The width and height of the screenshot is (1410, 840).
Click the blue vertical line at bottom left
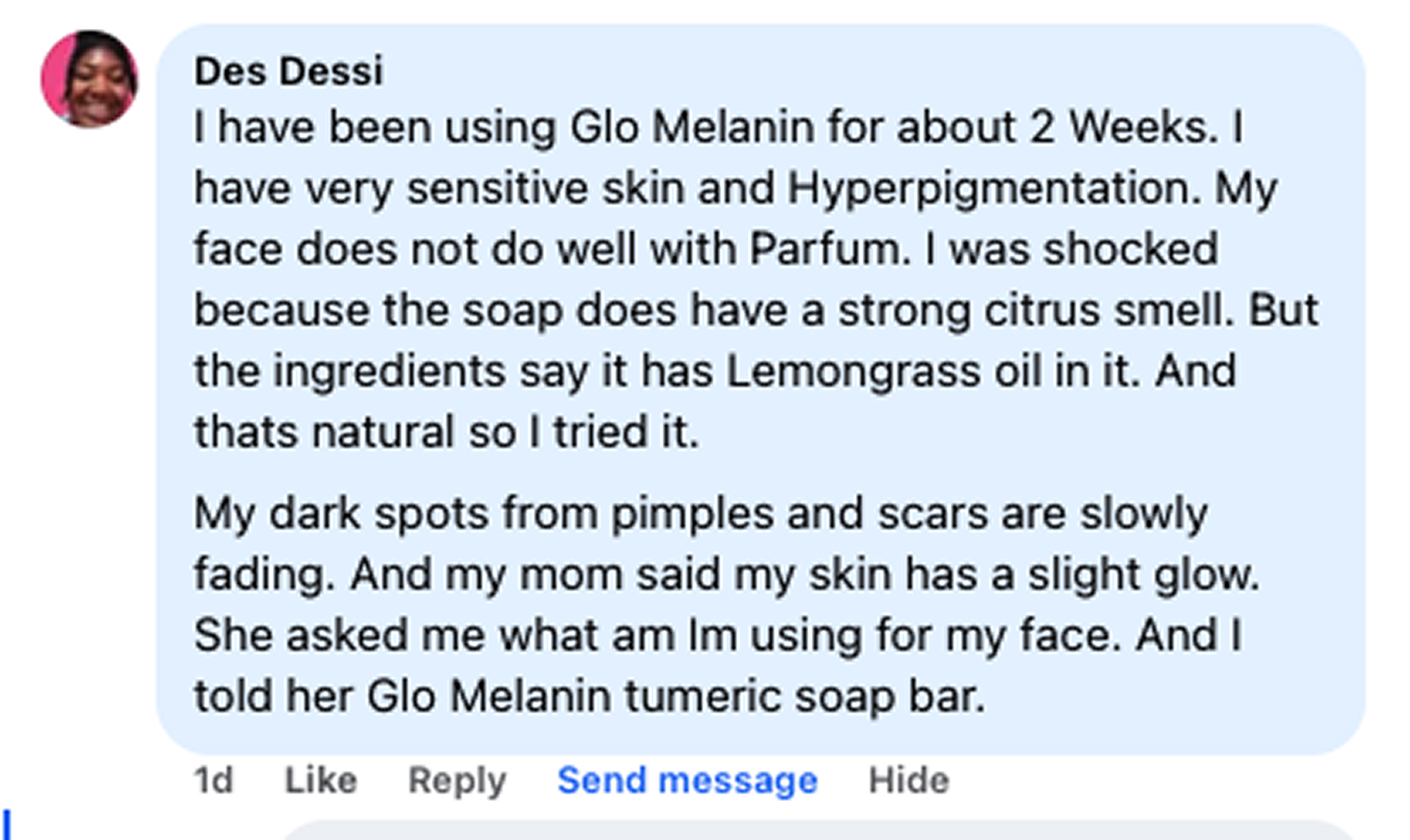click(x=7, y=825)
